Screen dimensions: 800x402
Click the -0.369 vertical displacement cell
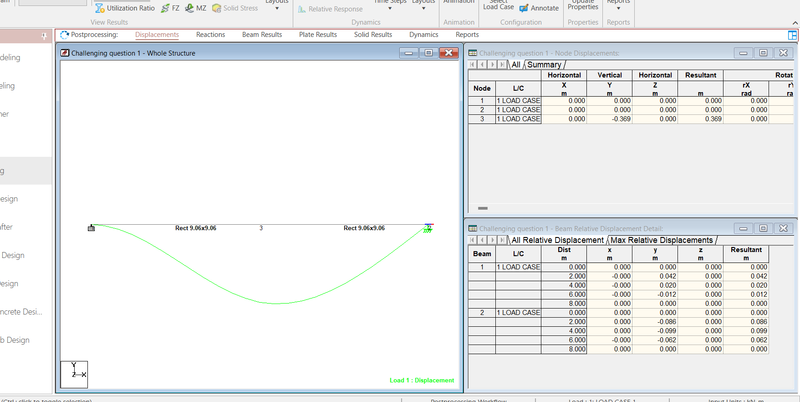point(609,119)
